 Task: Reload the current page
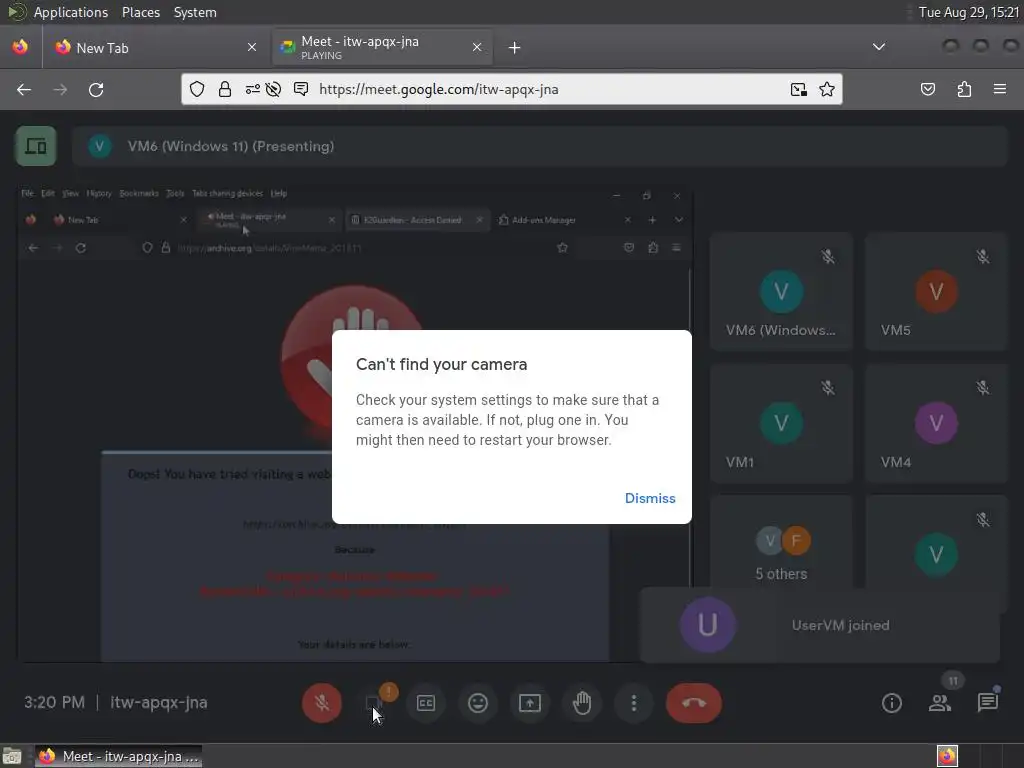(x=96, y=89)
